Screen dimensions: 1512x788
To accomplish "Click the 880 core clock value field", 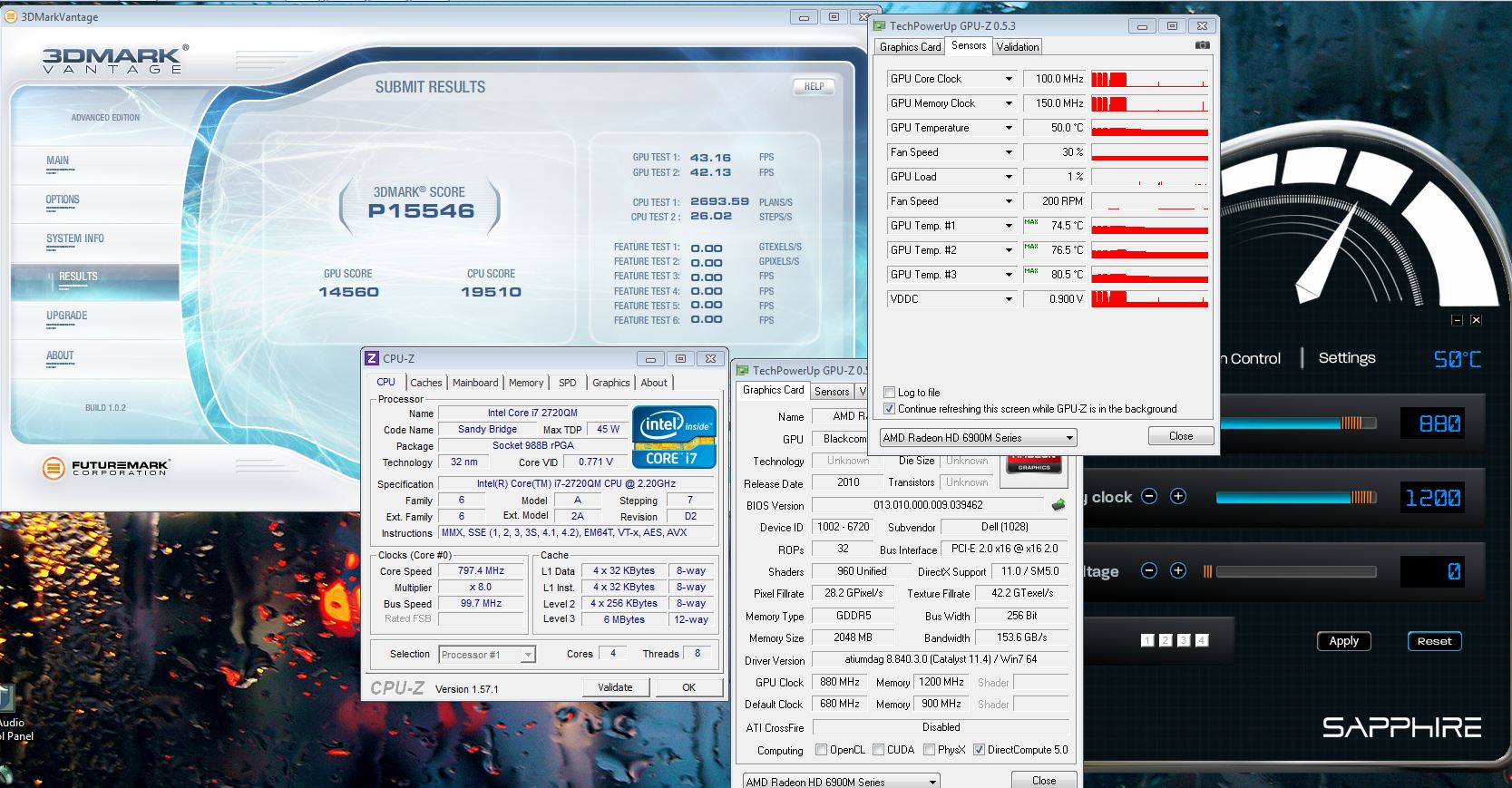I will (1434, 423).
